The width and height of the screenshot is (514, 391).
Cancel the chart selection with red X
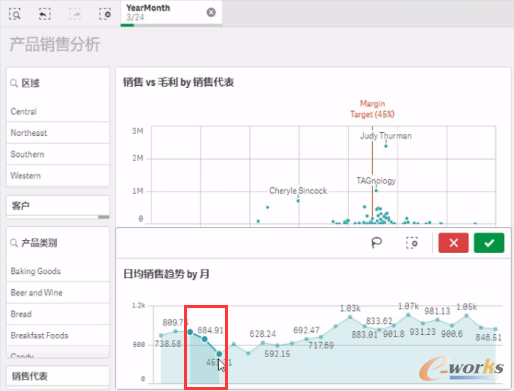(x=453, y=243)
